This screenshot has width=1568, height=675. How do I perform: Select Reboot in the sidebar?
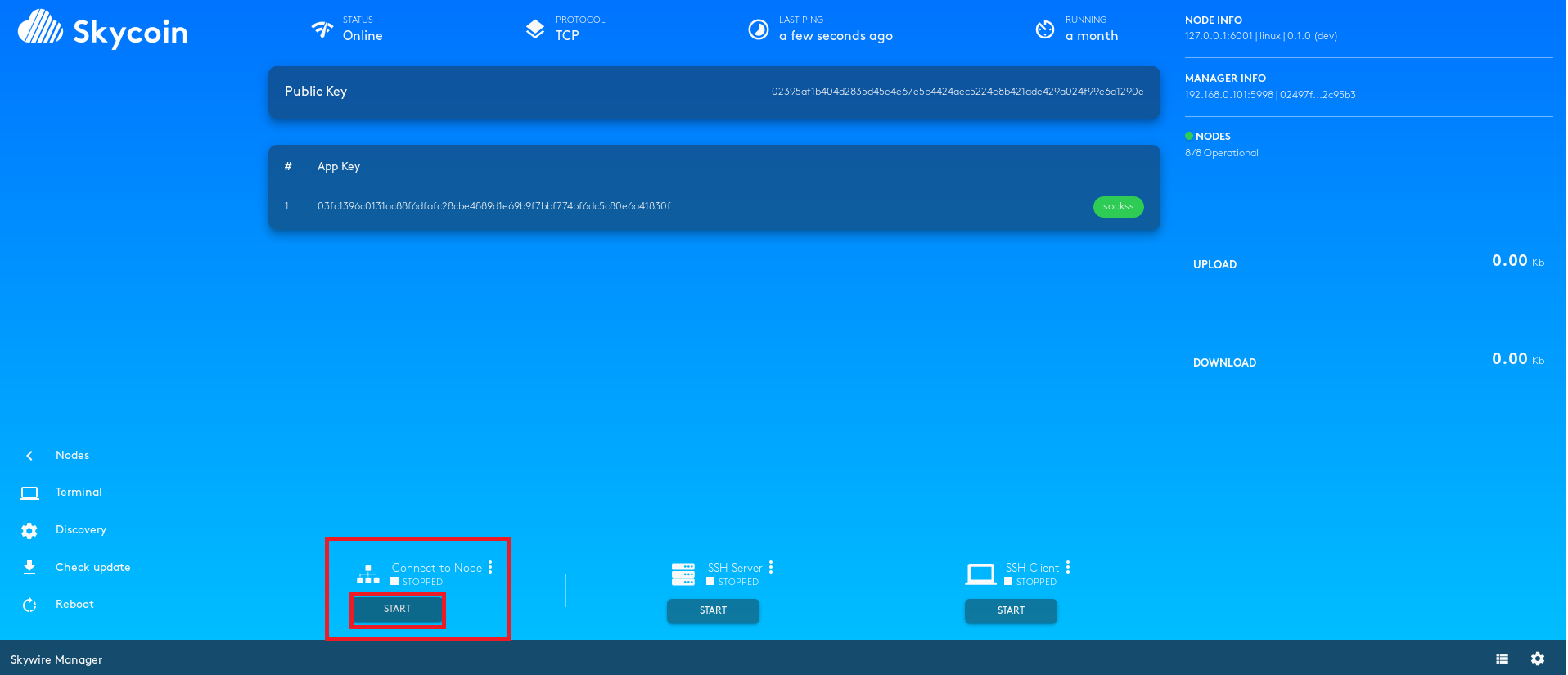click(x=74, y=605)
